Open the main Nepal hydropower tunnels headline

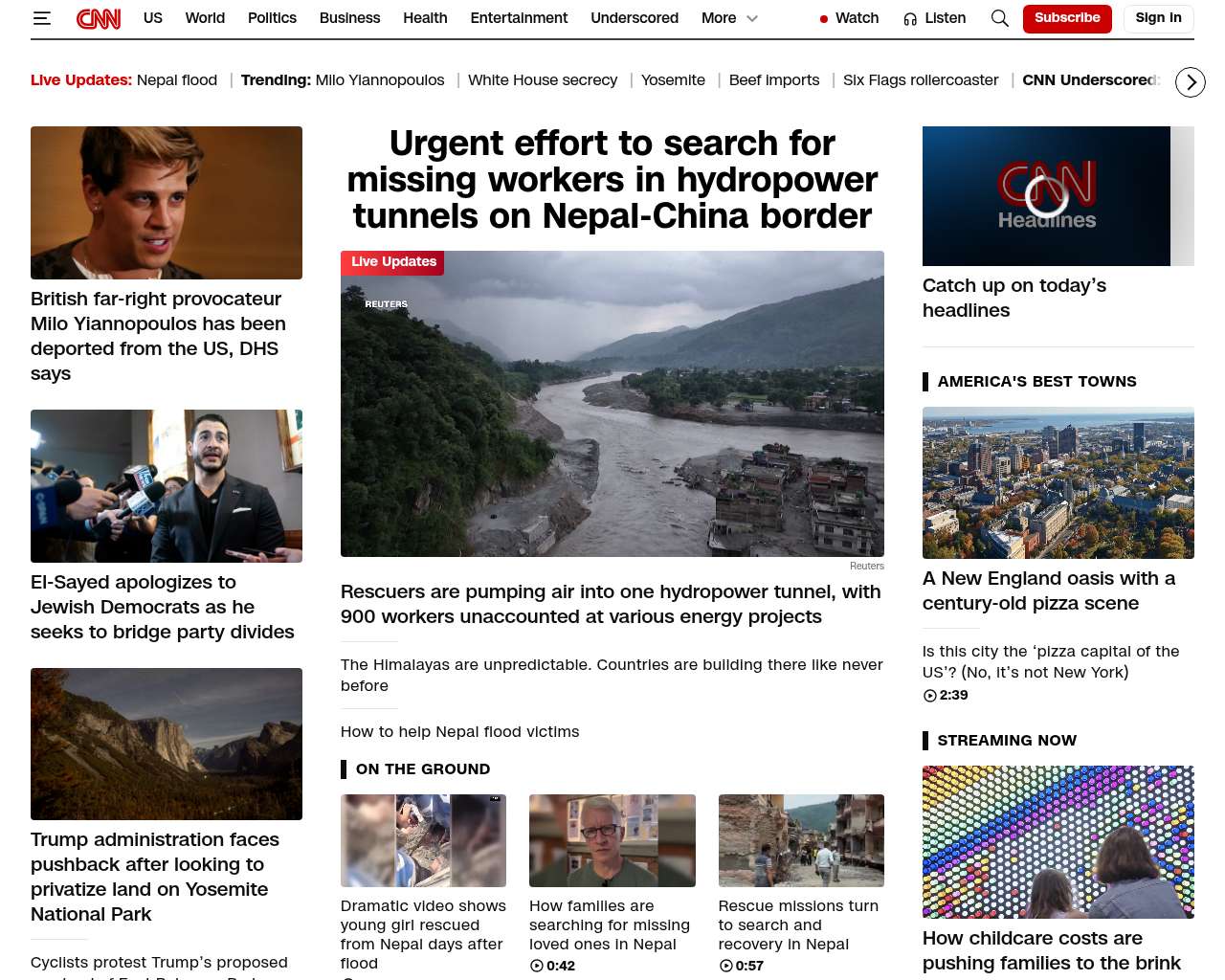612,180
